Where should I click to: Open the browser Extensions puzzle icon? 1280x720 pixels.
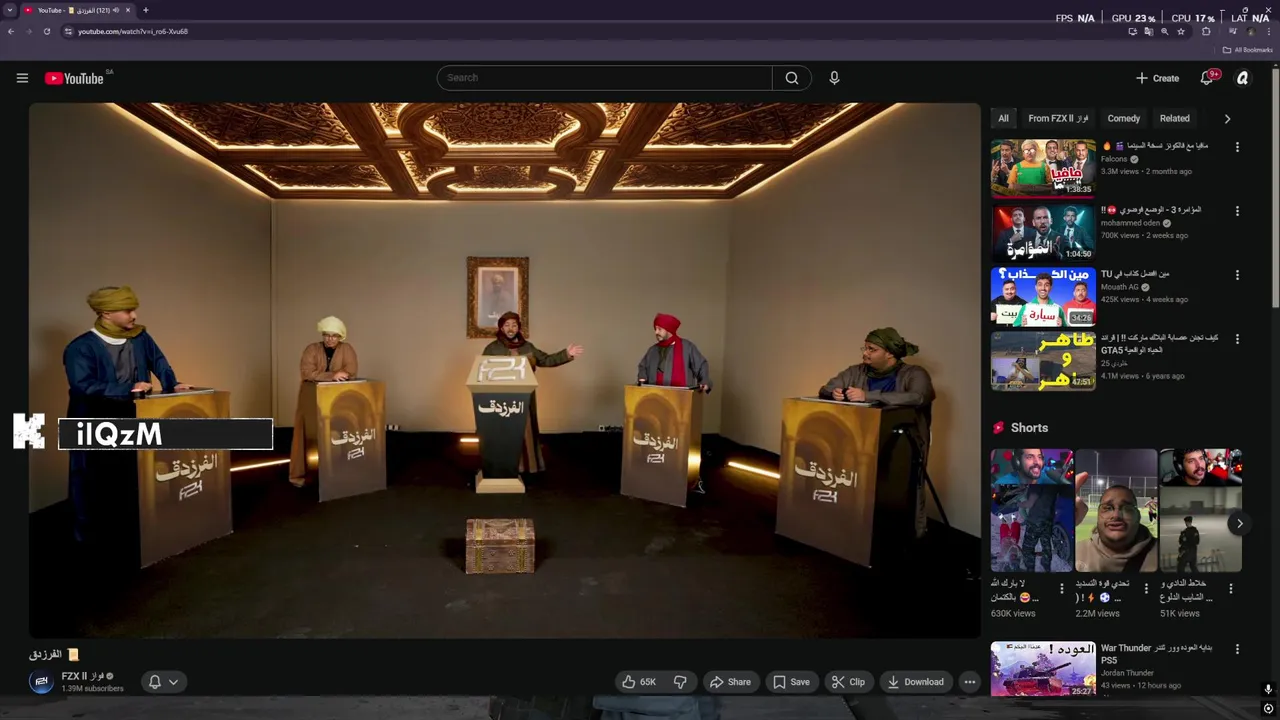(1206, 31)
